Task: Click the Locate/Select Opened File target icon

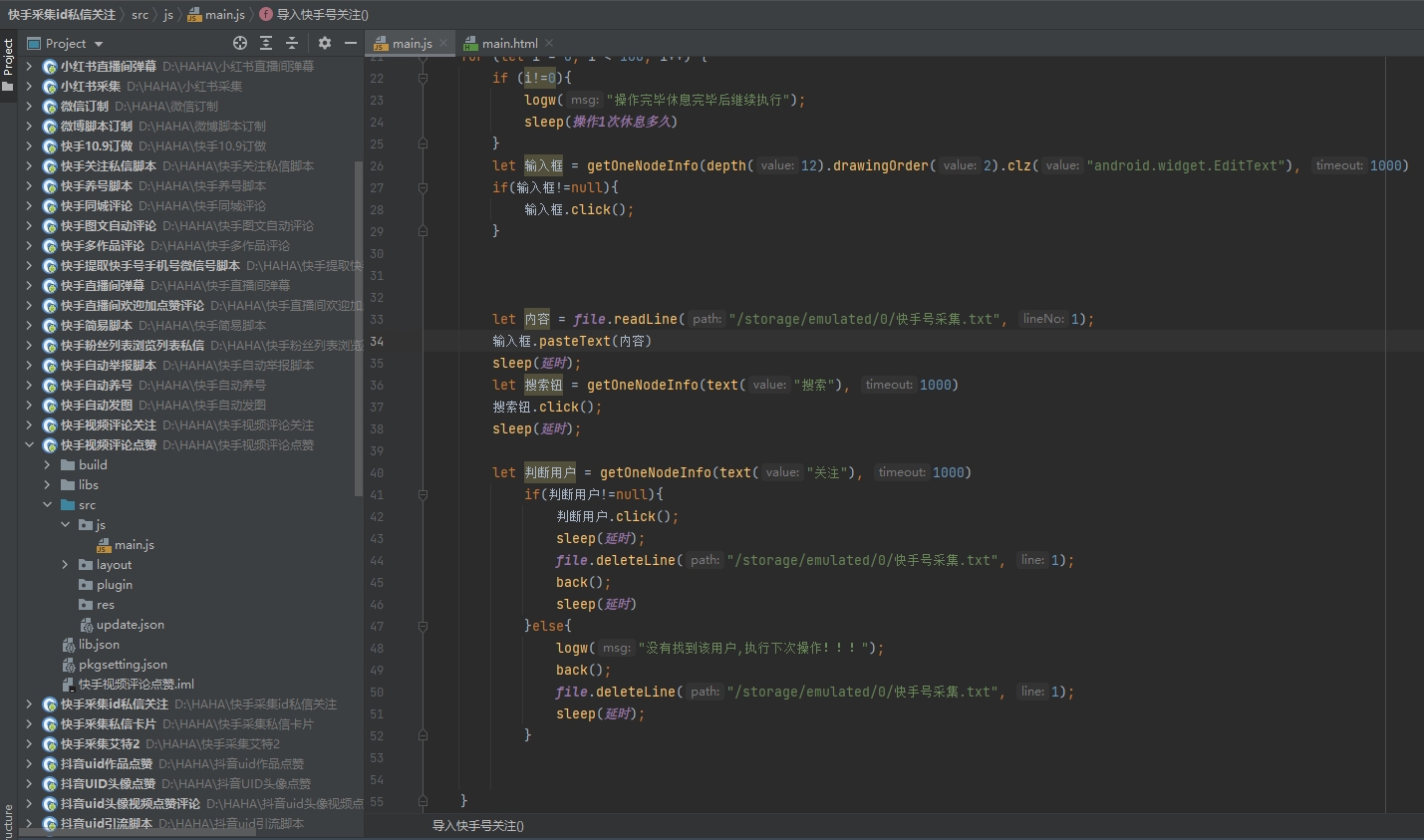Action: pyautogui.click(x=240, y=43)
